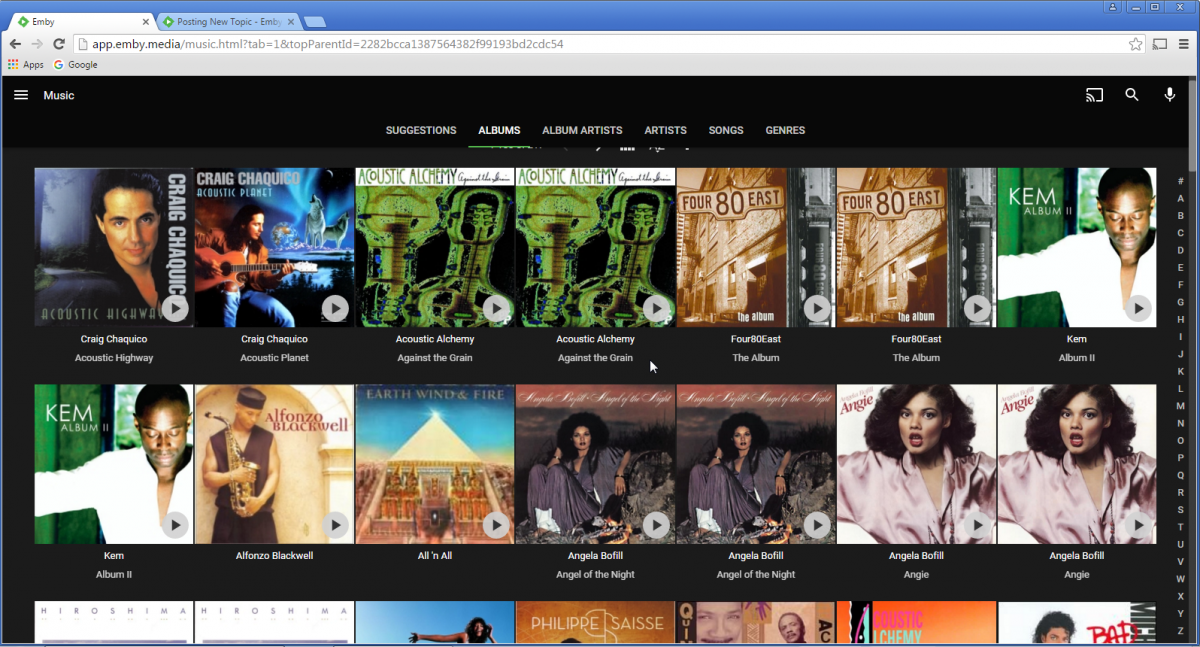
Task: Open the Chrome three-line menu
Action: click(1182, 44)
